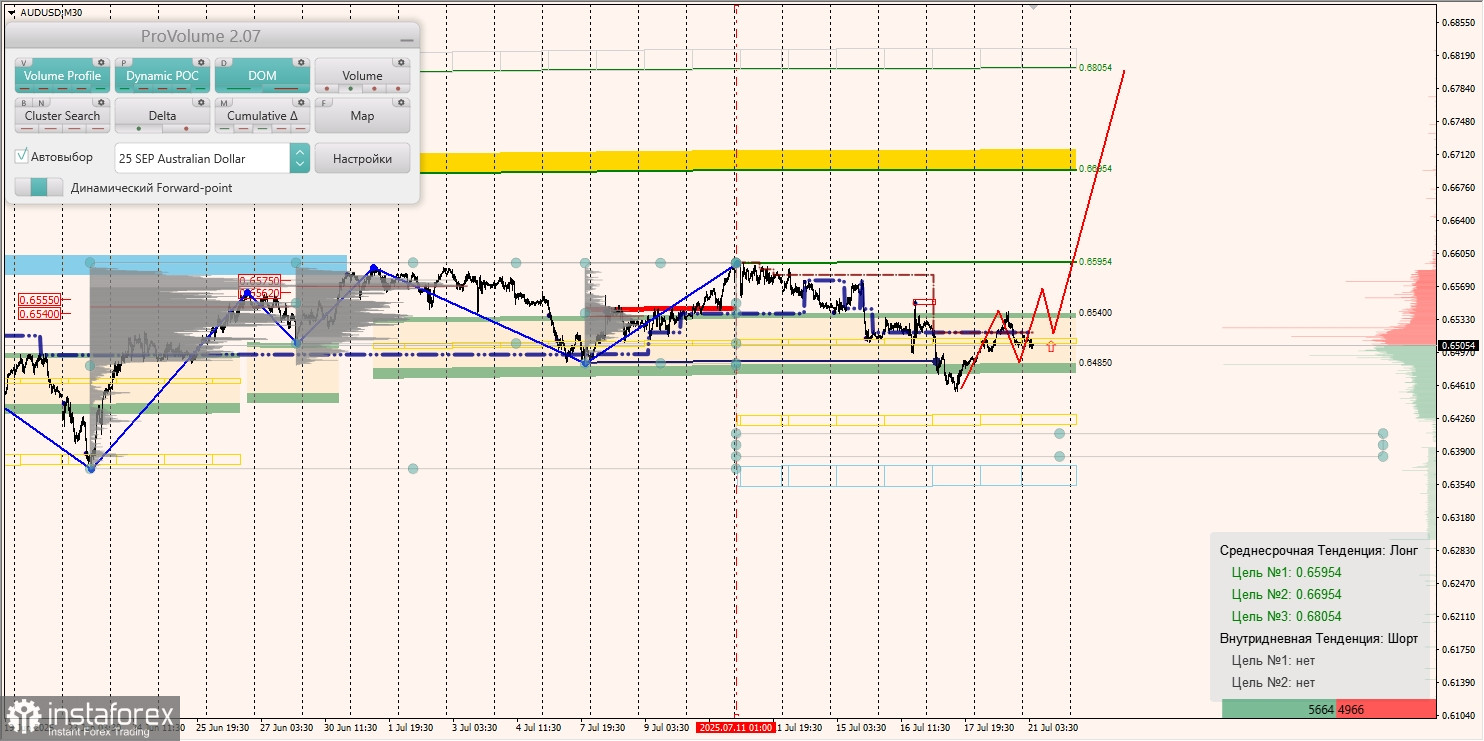The height and width of the screenshot is (741, 1484).
Task: Select the red dot mode under Delta
Action: [186, 129]
